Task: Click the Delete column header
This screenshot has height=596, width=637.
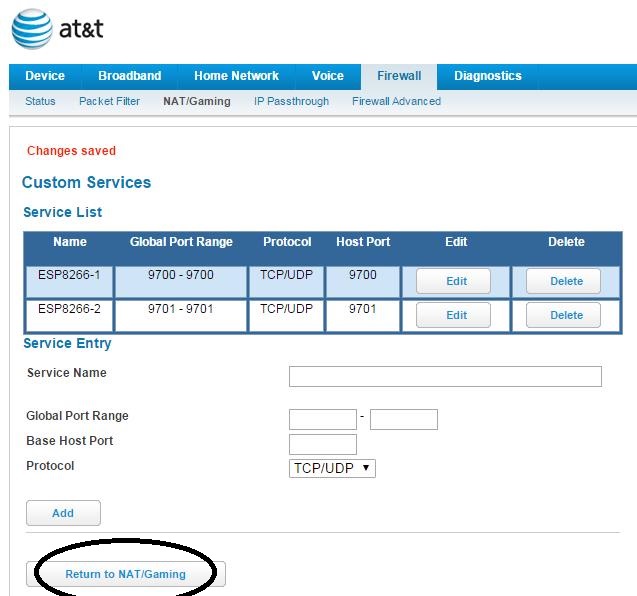Action: [x=566, y=242]
